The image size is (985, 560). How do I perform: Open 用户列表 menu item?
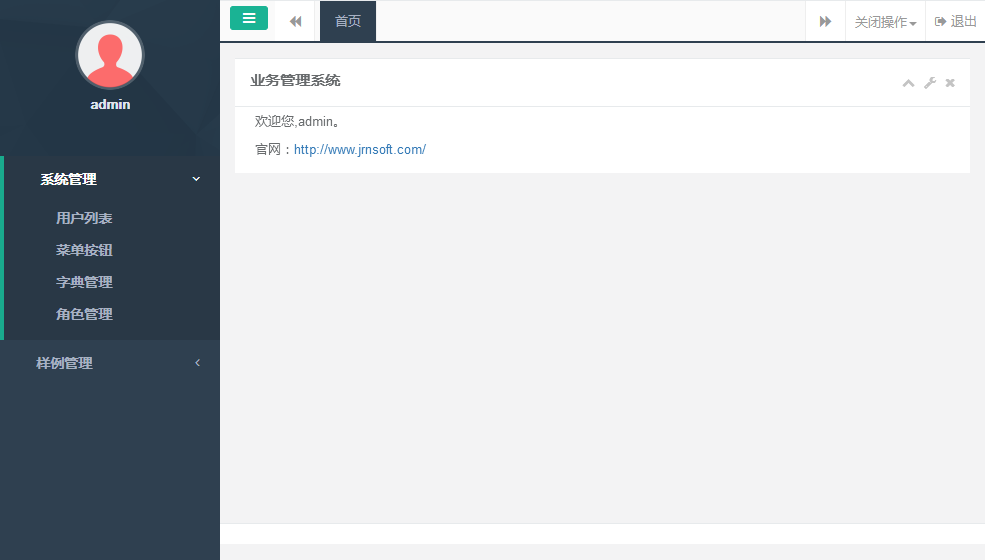[84, 218]
